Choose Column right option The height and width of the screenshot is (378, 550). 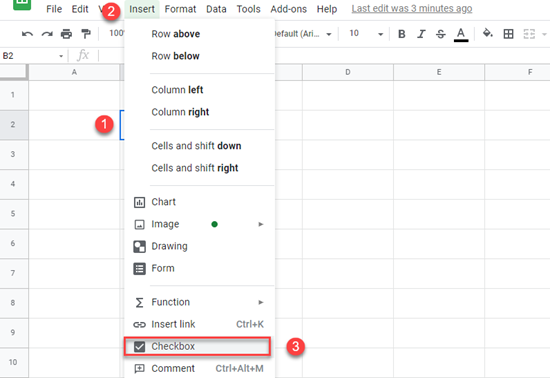tap(199, 112)
